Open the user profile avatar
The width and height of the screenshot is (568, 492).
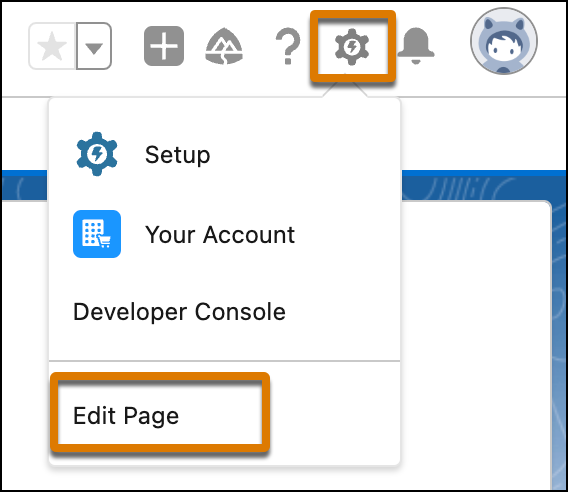[504, 41]
